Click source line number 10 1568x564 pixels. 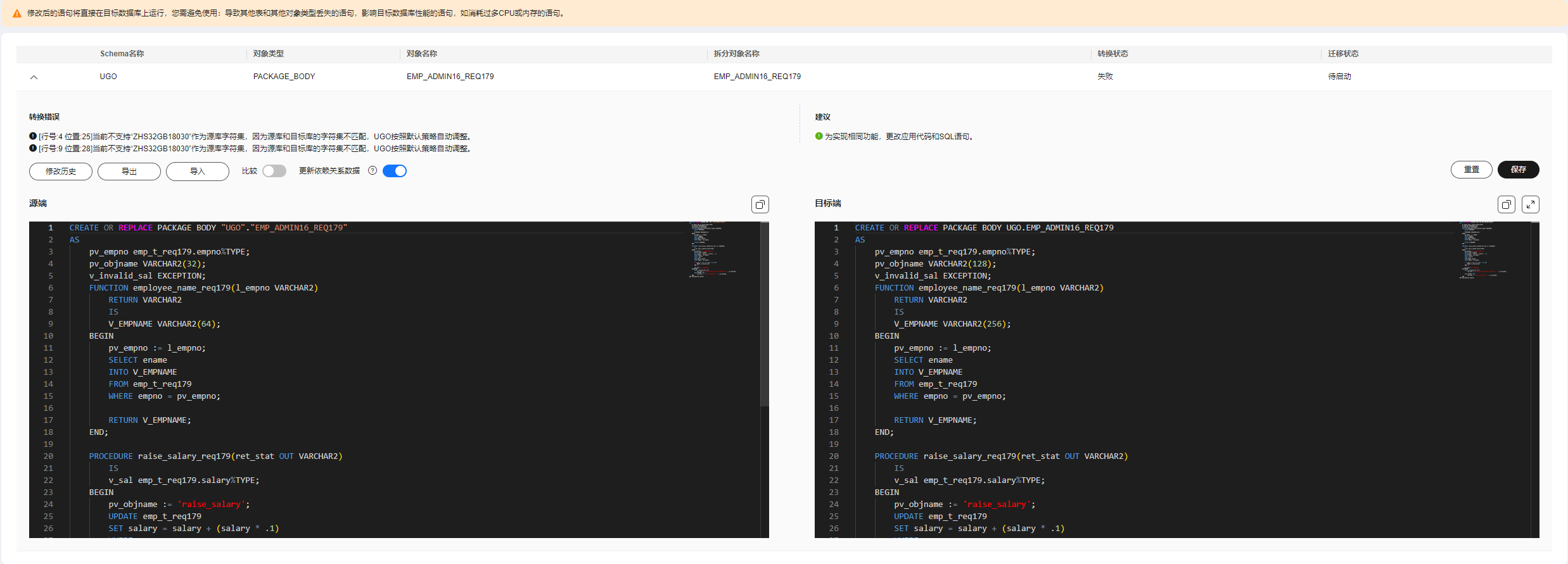[48, 336]
